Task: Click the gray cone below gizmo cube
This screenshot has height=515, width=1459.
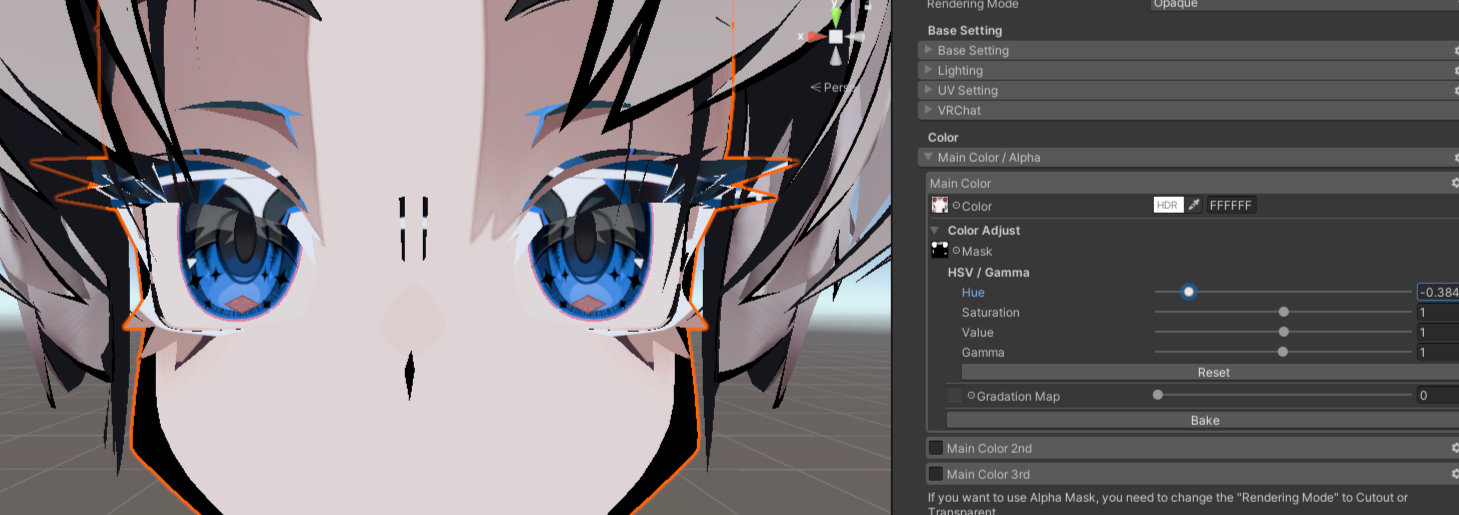Action: pos(836,56)
